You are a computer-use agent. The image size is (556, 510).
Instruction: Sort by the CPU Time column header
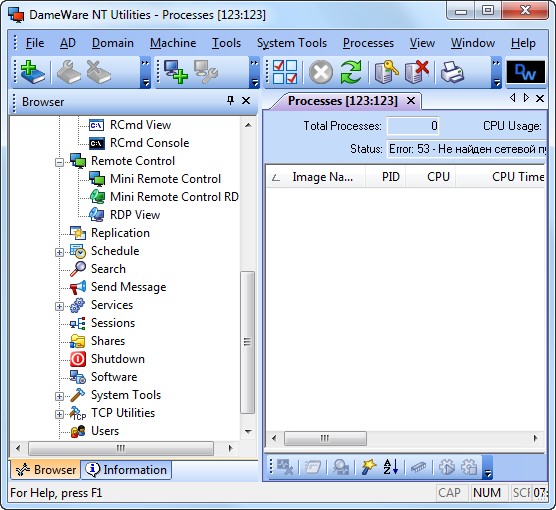pos(501,177)
